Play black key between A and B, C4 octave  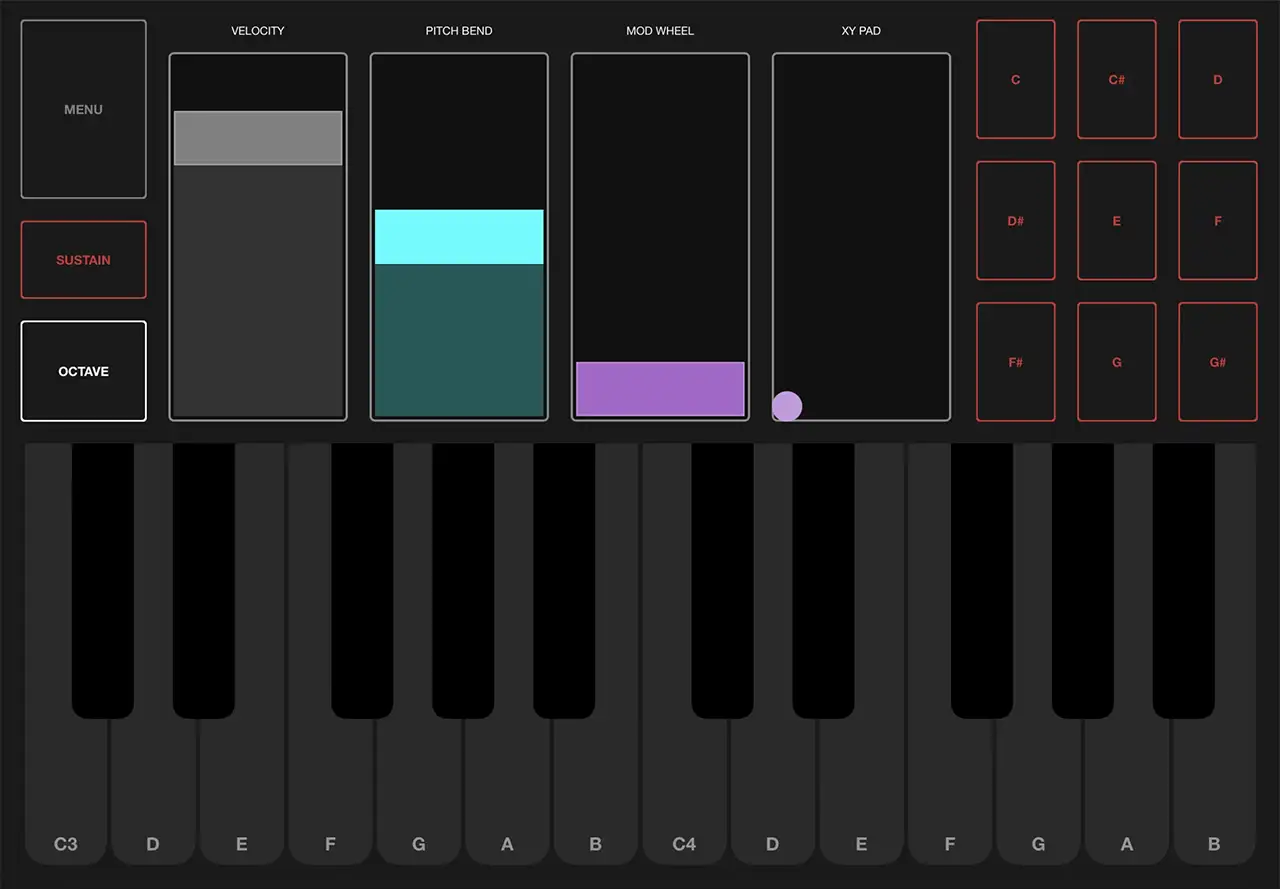coord(1183,580)
